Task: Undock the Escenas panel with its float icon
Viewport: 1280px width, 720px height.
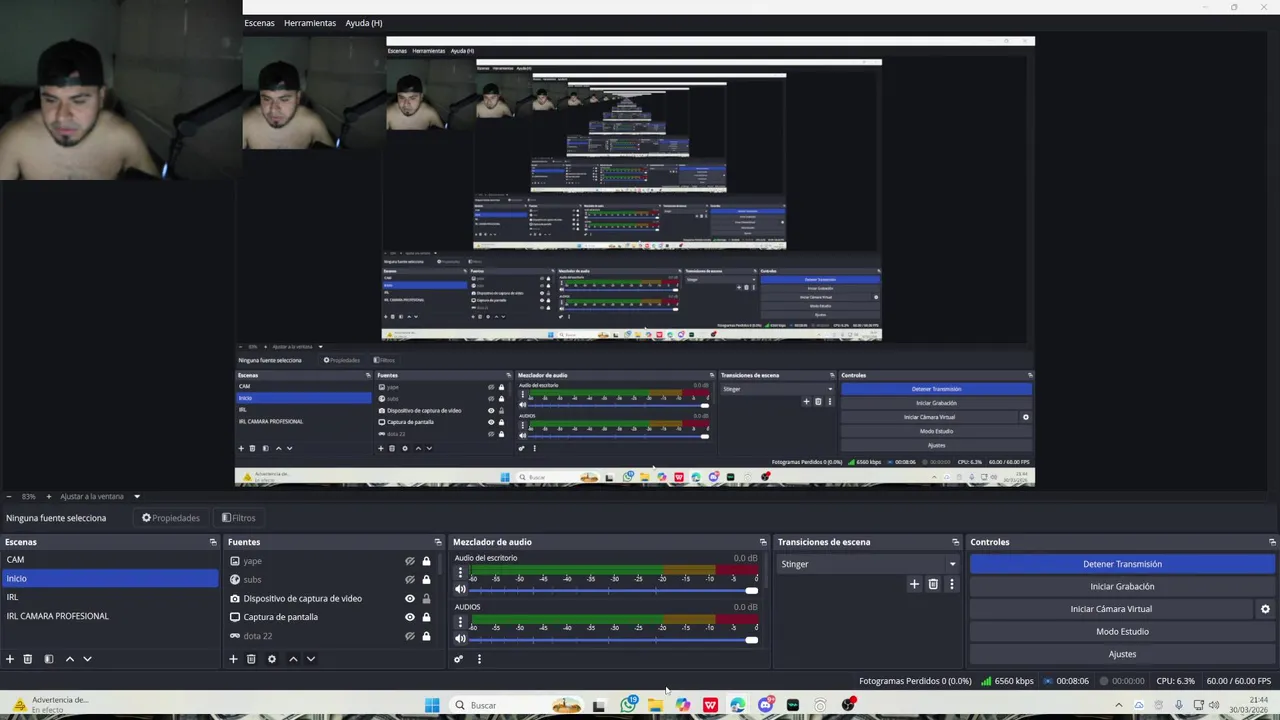Action: (213, 542)
